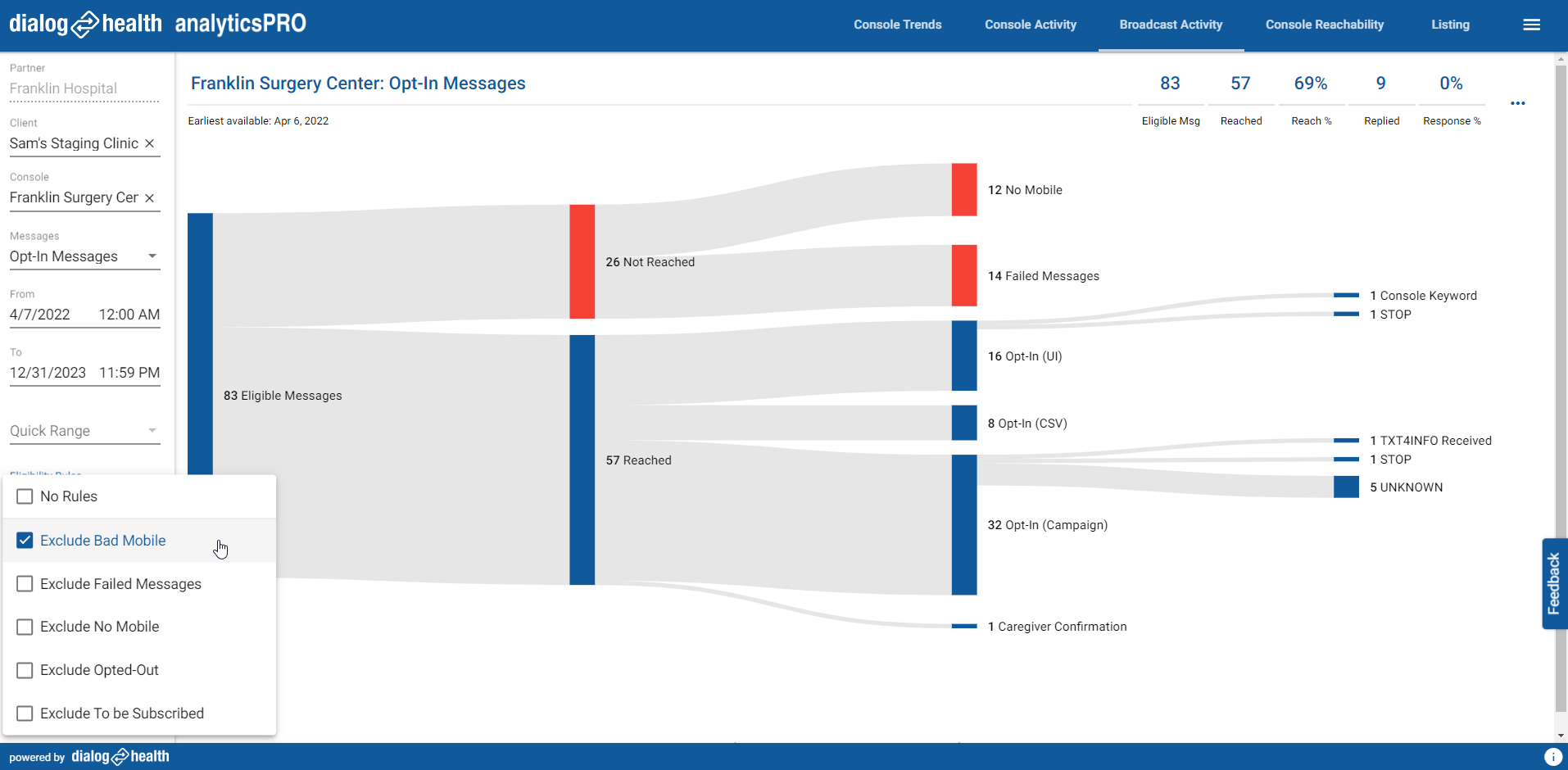Click the red 12 No Mobile node

coord(963,189)
